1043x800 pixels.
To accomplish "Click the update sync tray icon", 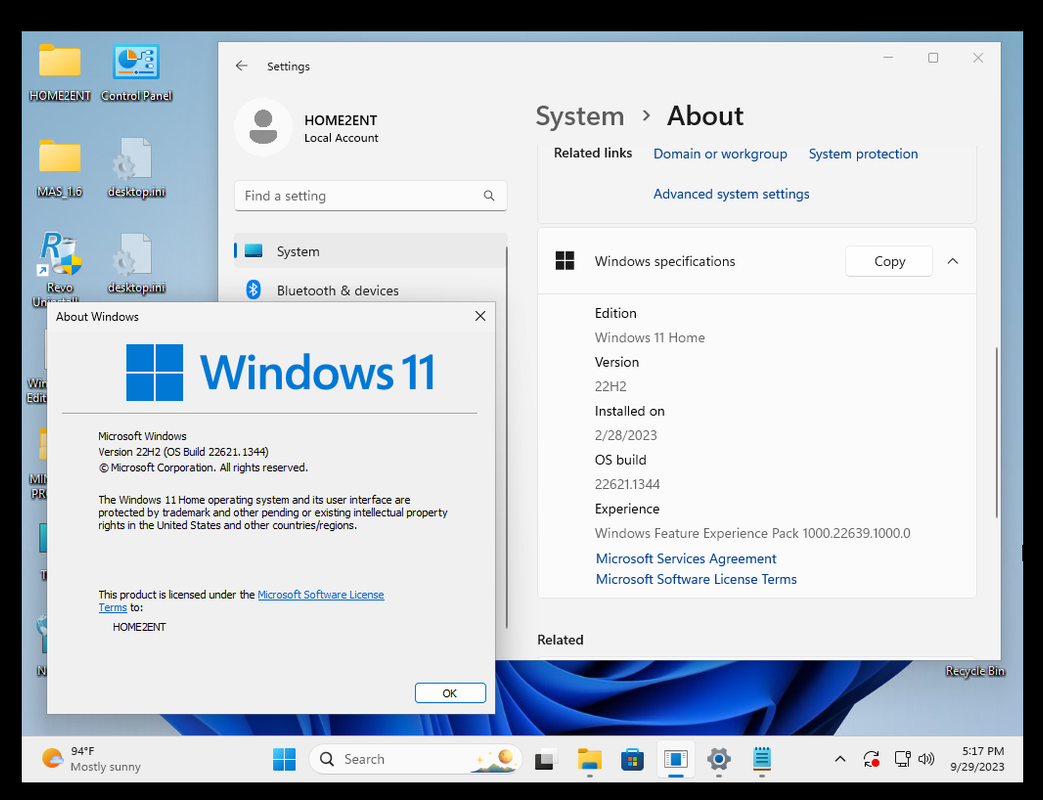I will tap(871, 759).
